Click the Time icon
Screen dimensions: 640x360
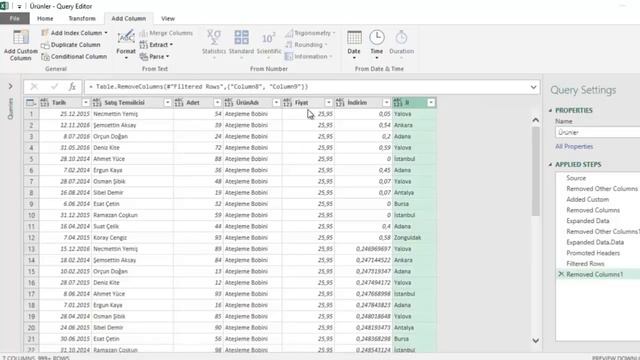click(377, 38)
